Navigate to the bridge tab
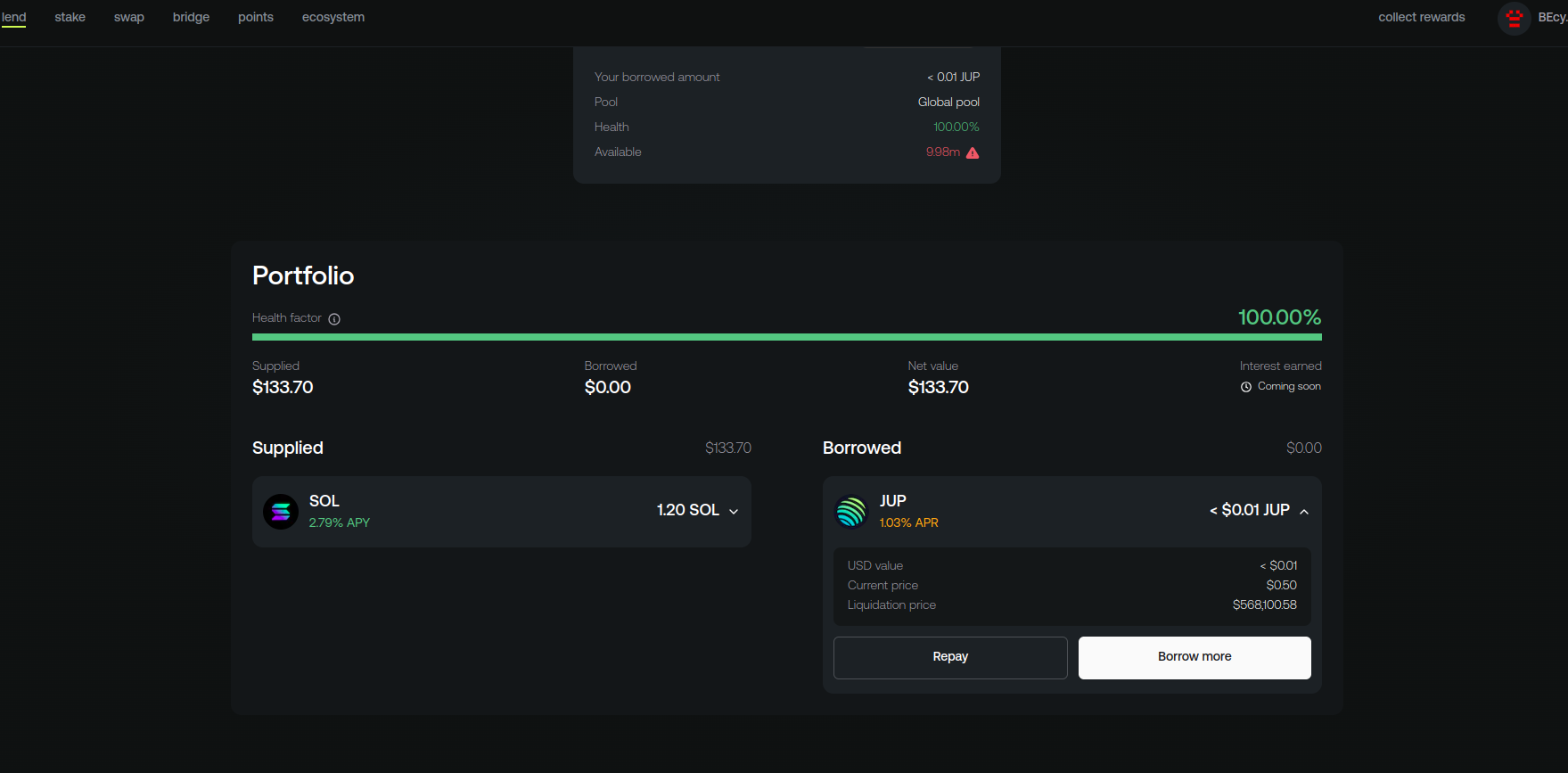 191,18
